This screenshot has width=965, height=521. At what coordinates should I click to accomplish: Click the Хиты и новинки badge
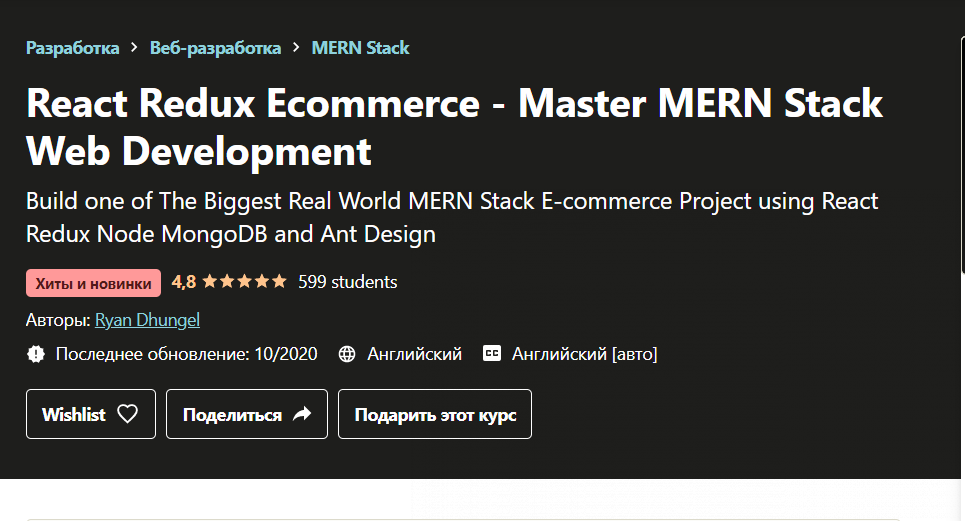pyautogui.click(x=93, y=283)
